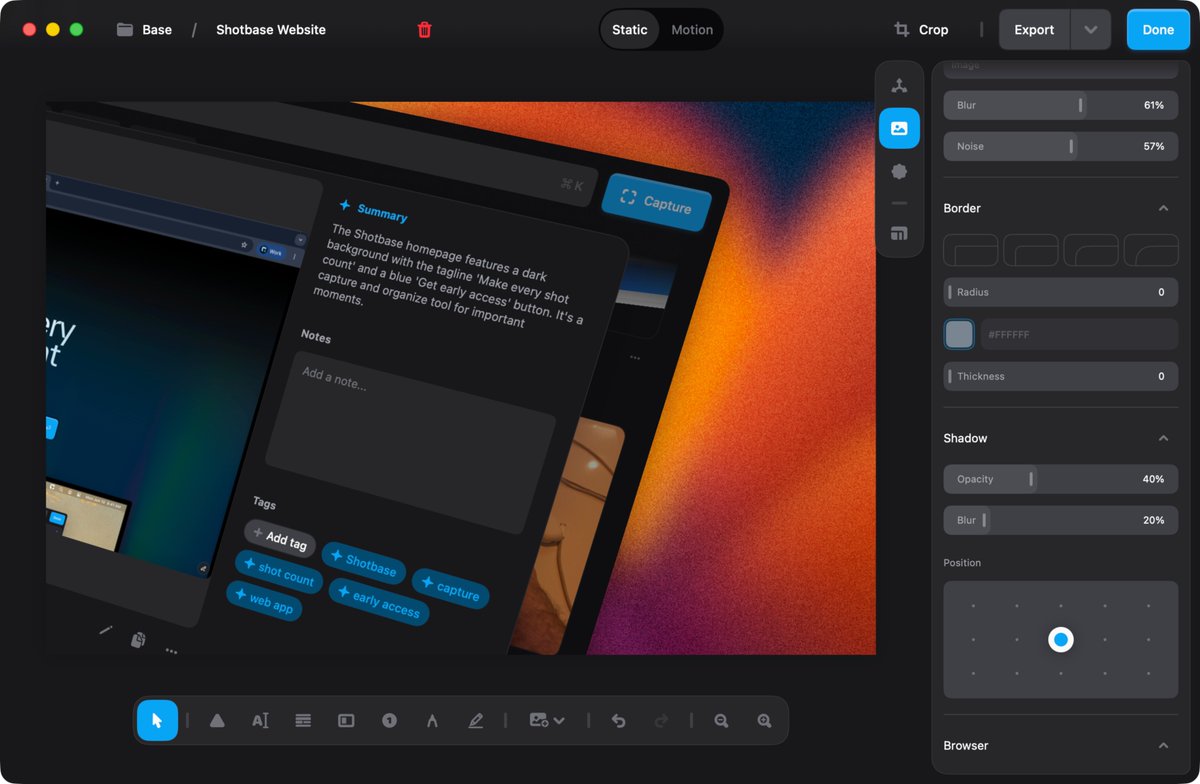Click the Shotbase Website title
The width and height of the screenshot is (1200, 784).
[x=271, y=30]
